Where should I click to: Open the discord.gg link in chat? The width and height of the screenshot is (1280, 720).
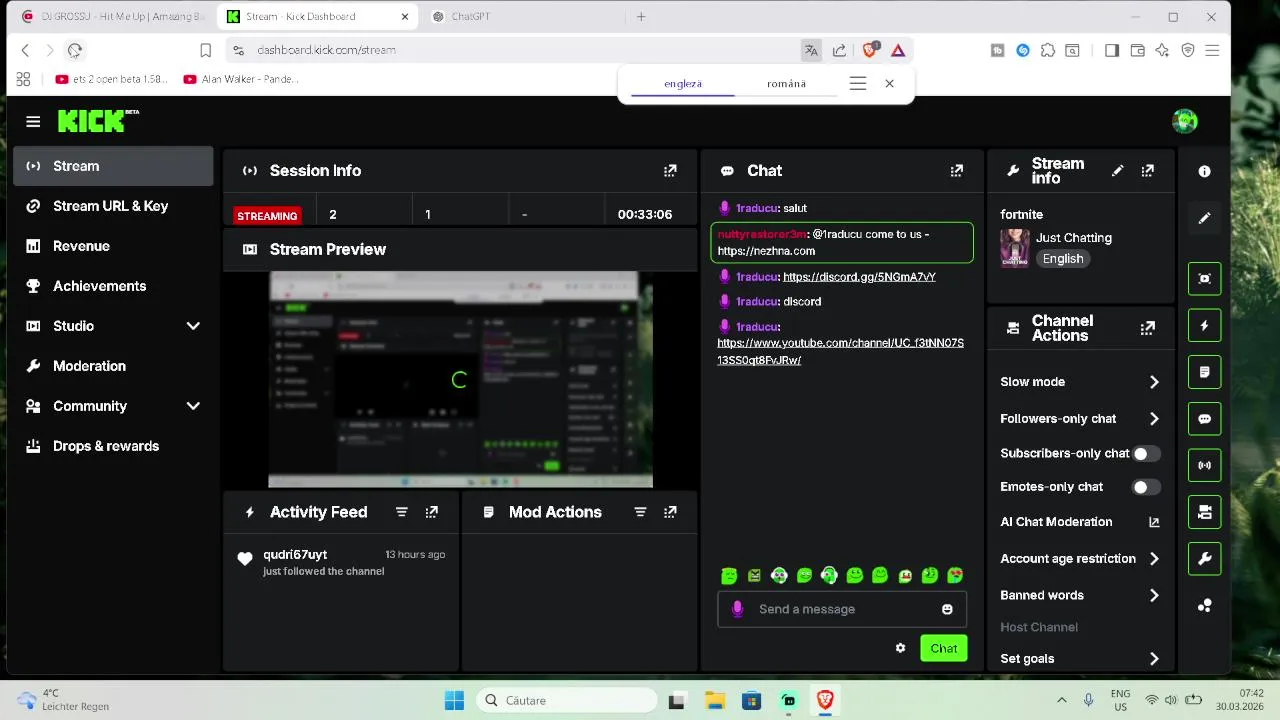[x=859, y=277]
